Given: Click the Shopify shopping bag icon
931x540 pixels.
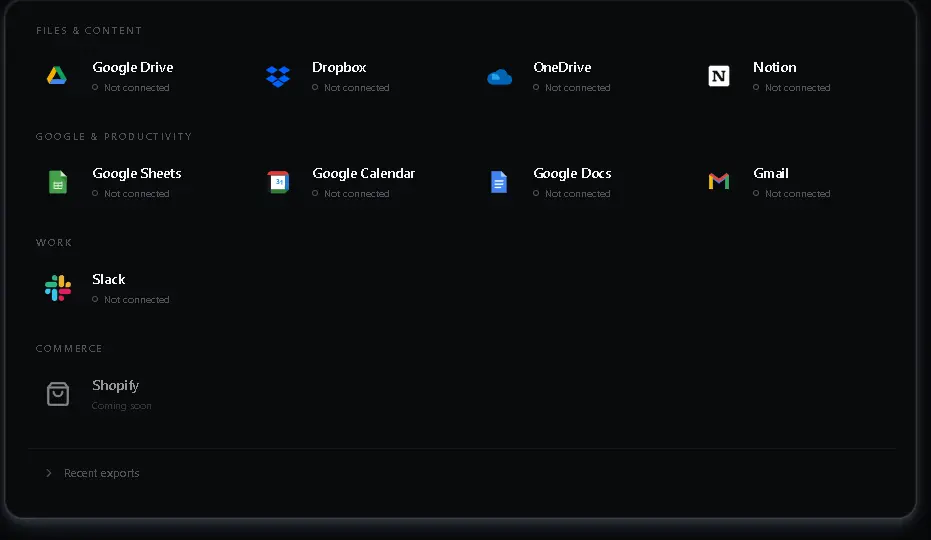Looking at the screenshot, I should click(58, 394).
